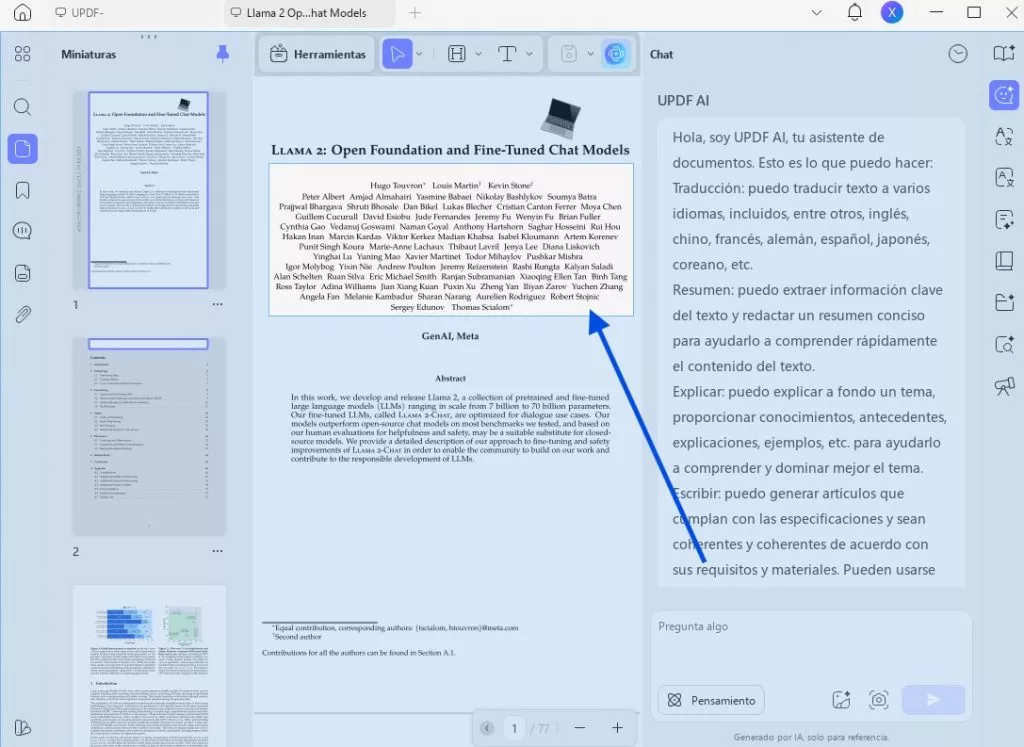The image size is (1024, 747).
Task: Open the form fields sidebar icon
Action: [x=22, y=273]
